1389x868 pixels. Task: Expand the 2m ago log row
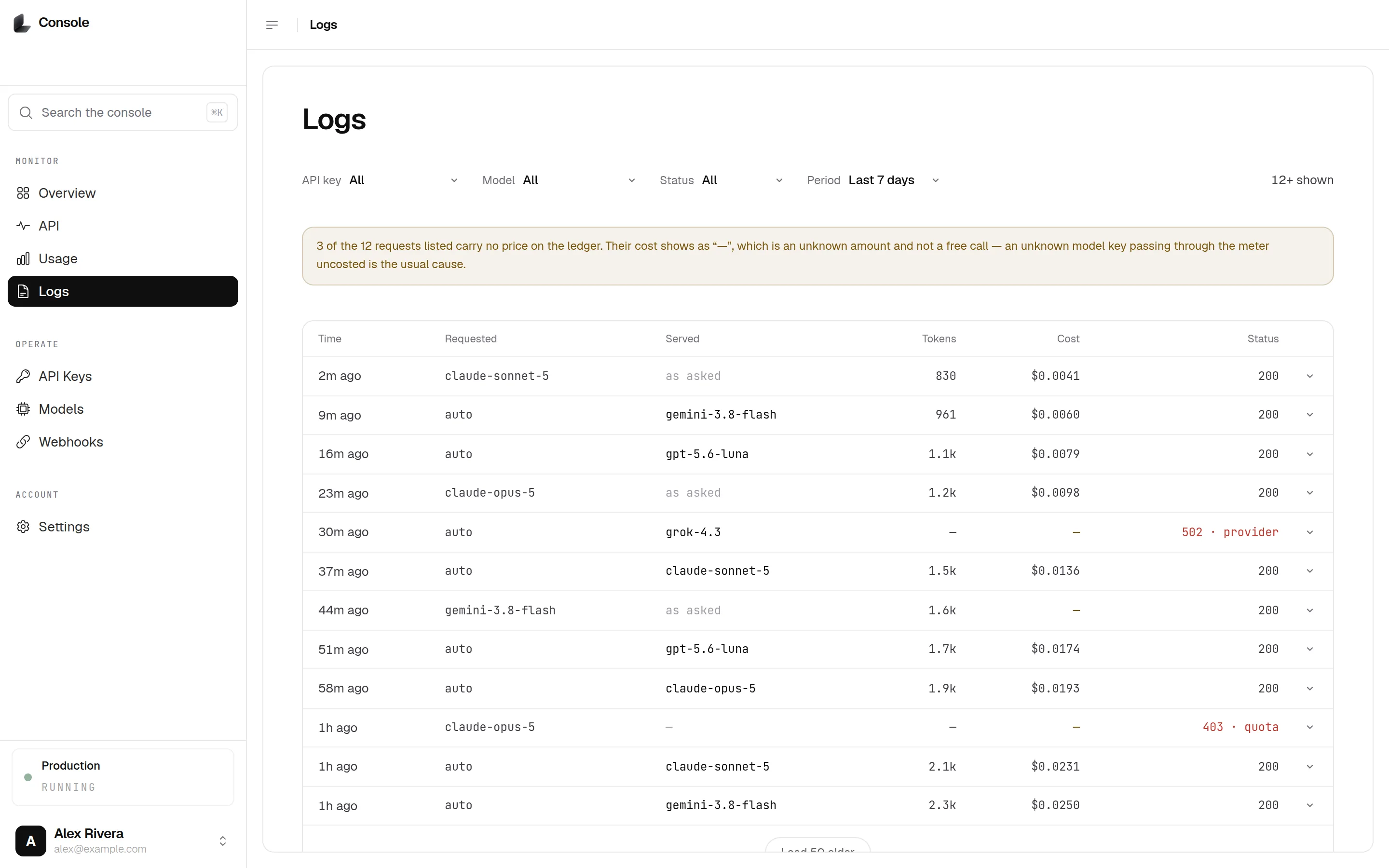[x=1310, y=376]
